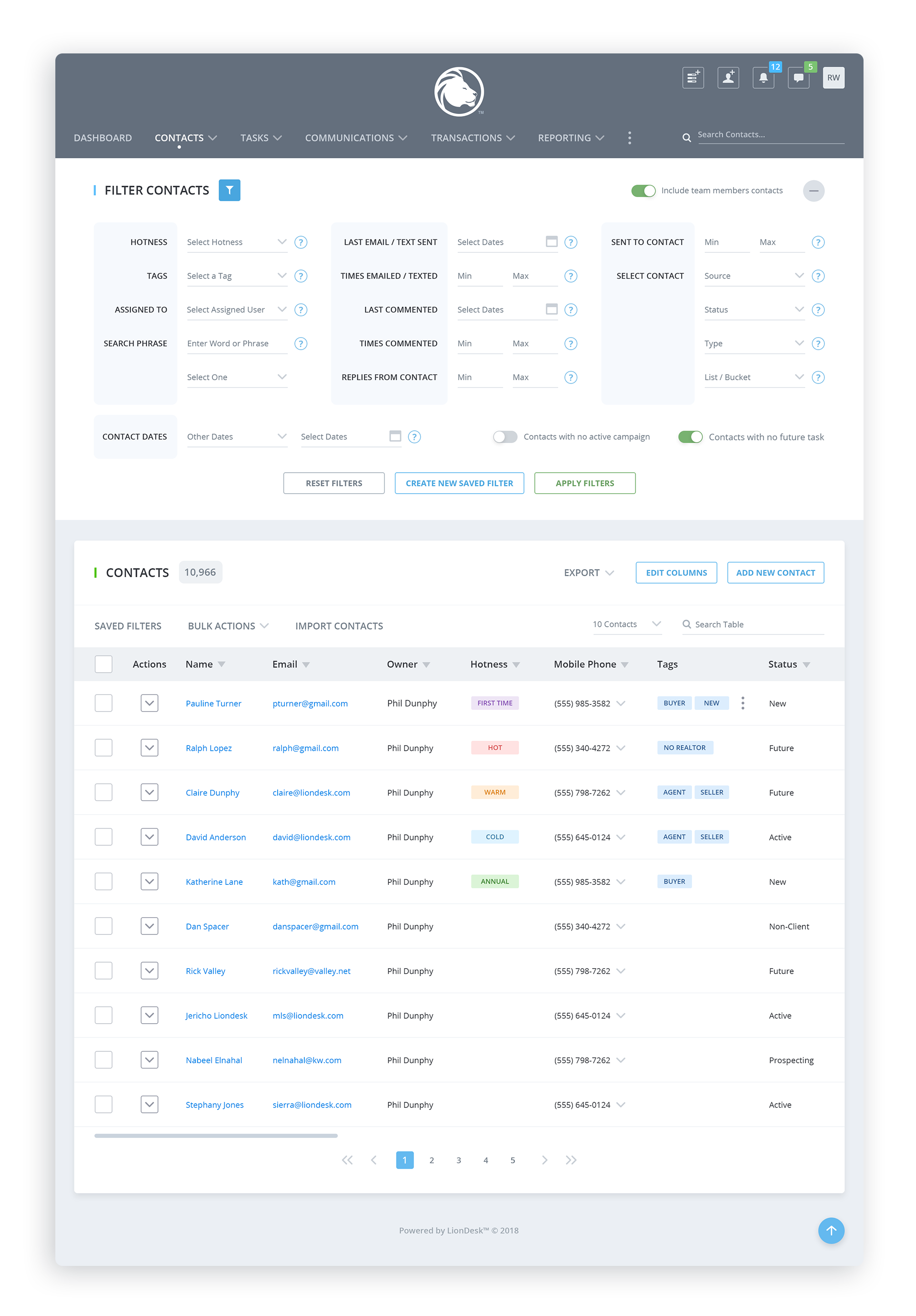Expand the Select Hotness dropdown
Screen dimensions: 916x1316
(236, 242)
